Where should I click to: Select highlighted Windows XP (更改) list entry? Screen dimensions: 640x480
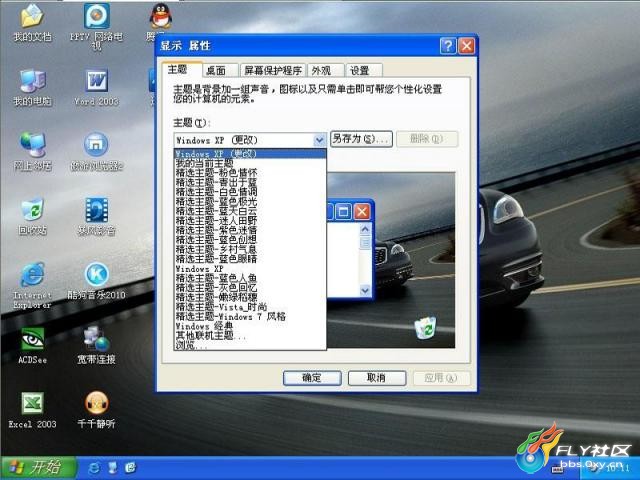coord(250,154)
